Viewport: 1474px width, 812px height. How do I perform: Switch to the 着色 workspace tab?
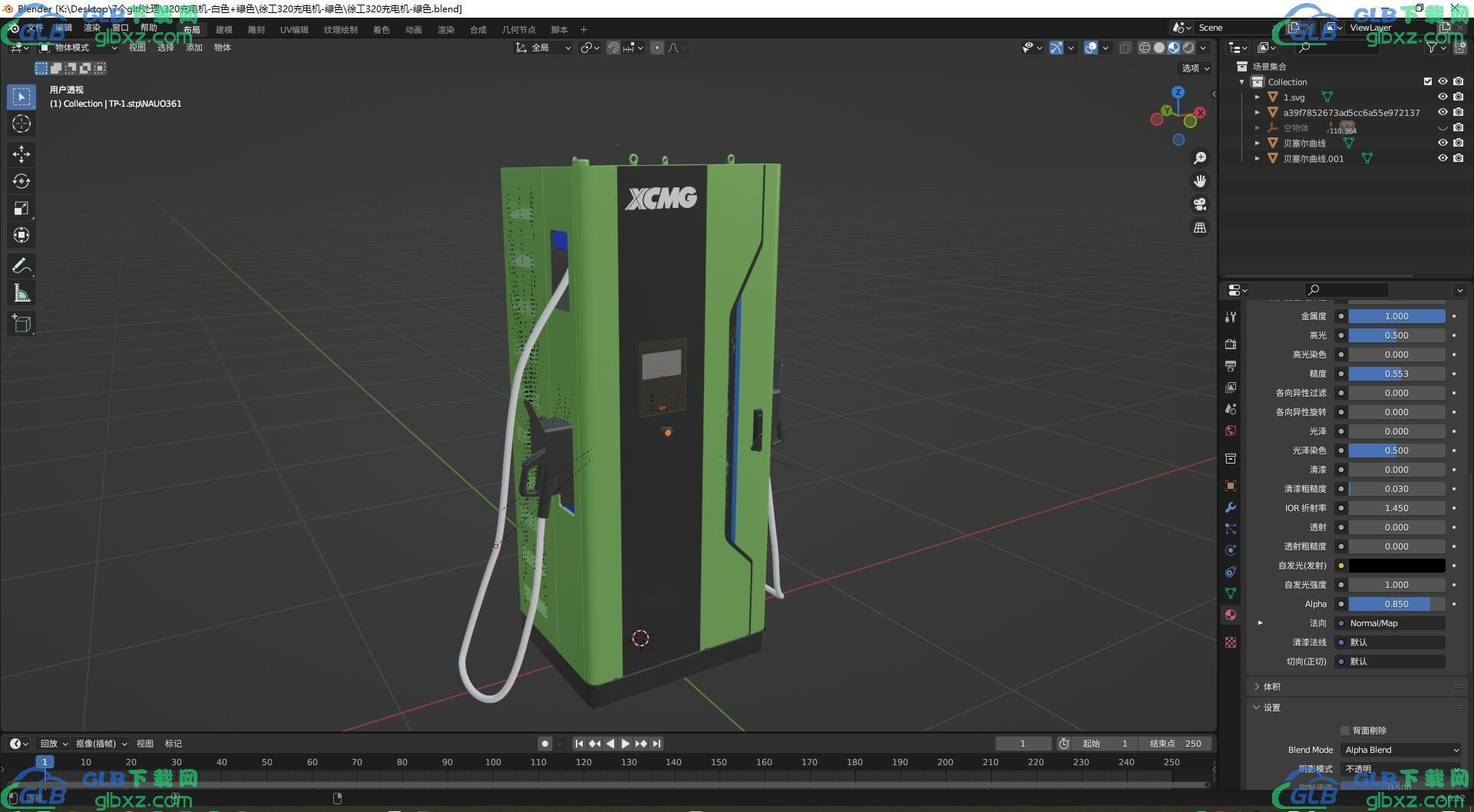[x=382, y=30]
